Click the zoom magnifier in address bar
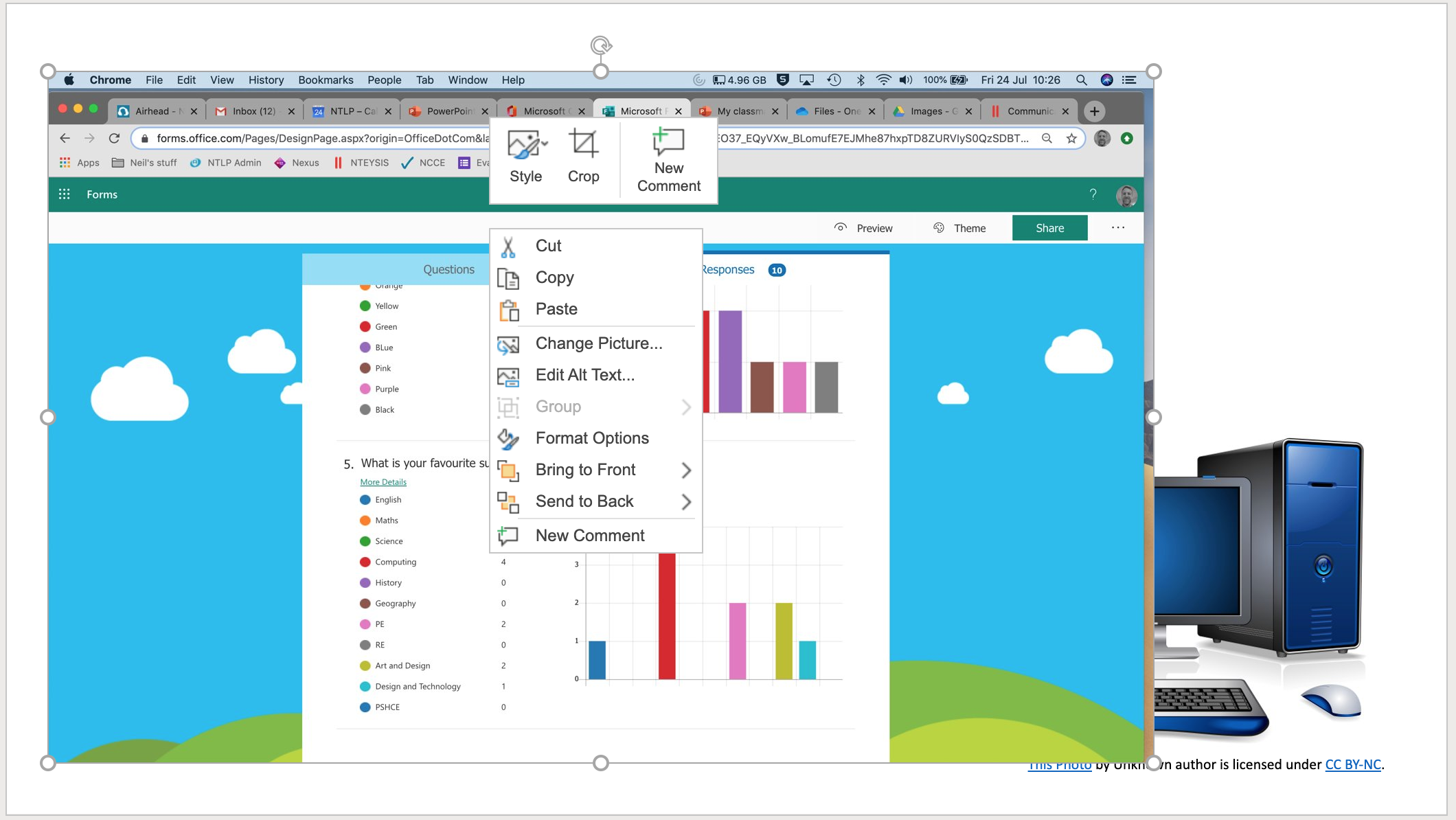This screenshot has width=1456, height=820. point(1047,138)
